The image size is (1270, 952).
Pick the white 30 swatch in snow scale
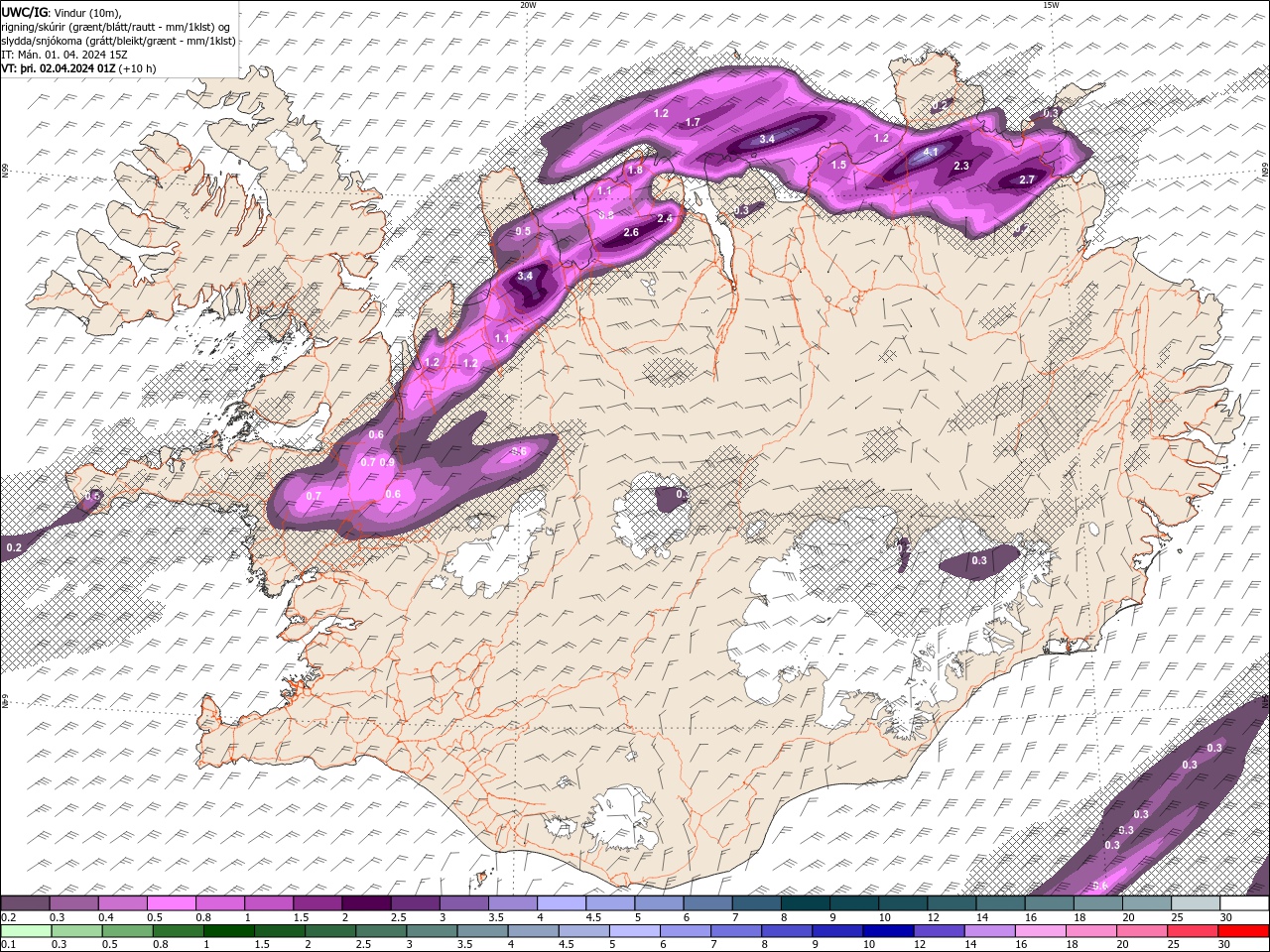1244,903
